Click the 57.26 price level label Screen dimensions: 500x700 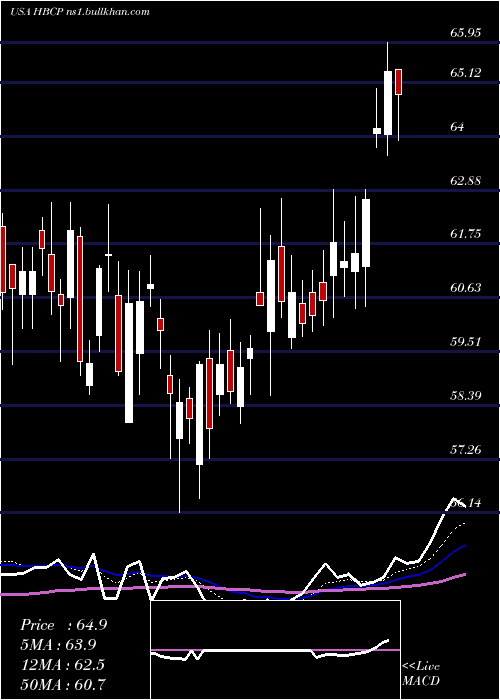point(466,449)
